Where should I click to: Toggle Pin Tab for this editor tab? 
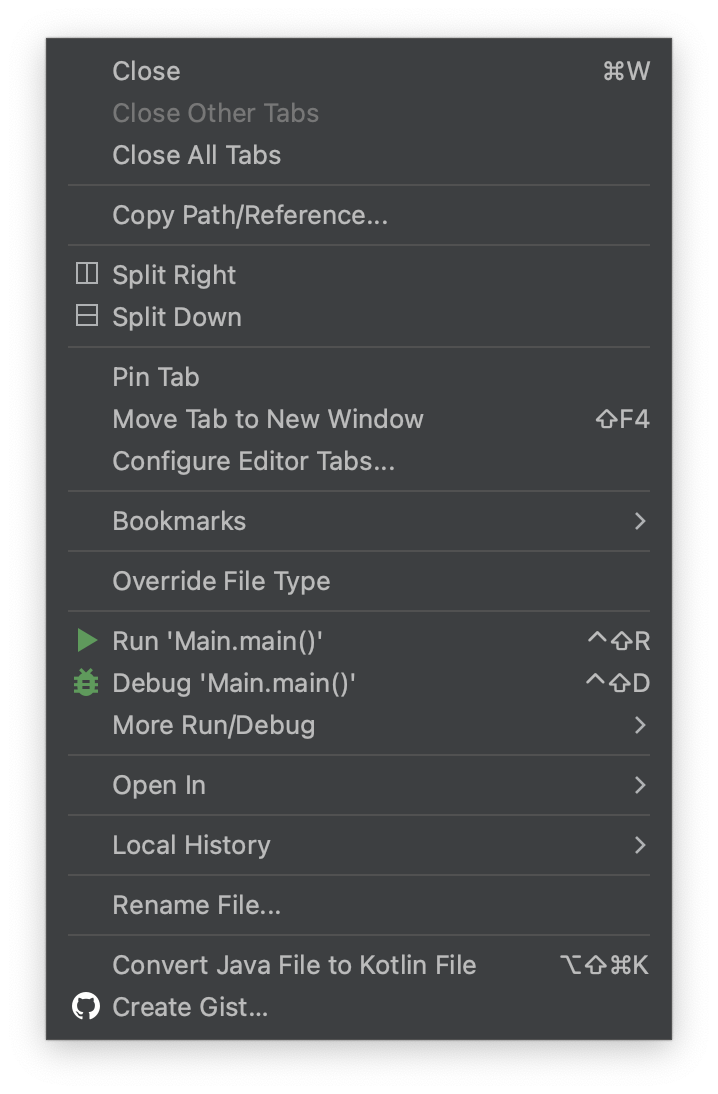[359, 377]
